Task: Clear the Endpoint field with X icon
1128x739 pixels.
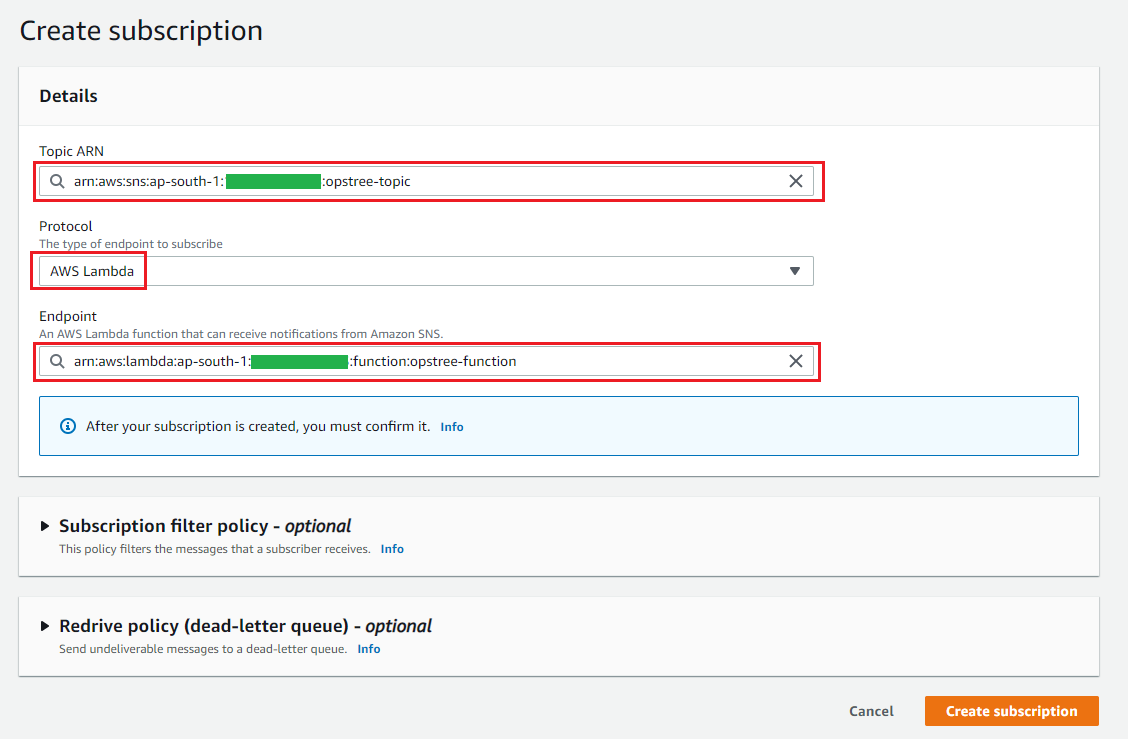Action: click(x=795, y=361)
